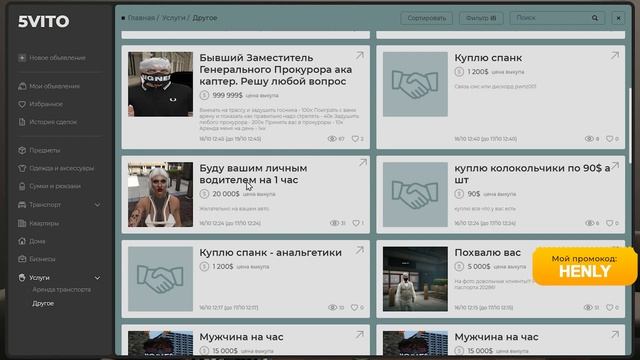The width and height of the screenshot is (640, 360).
Task: Collapse the Услуги chevron
Action: [97, 278]
